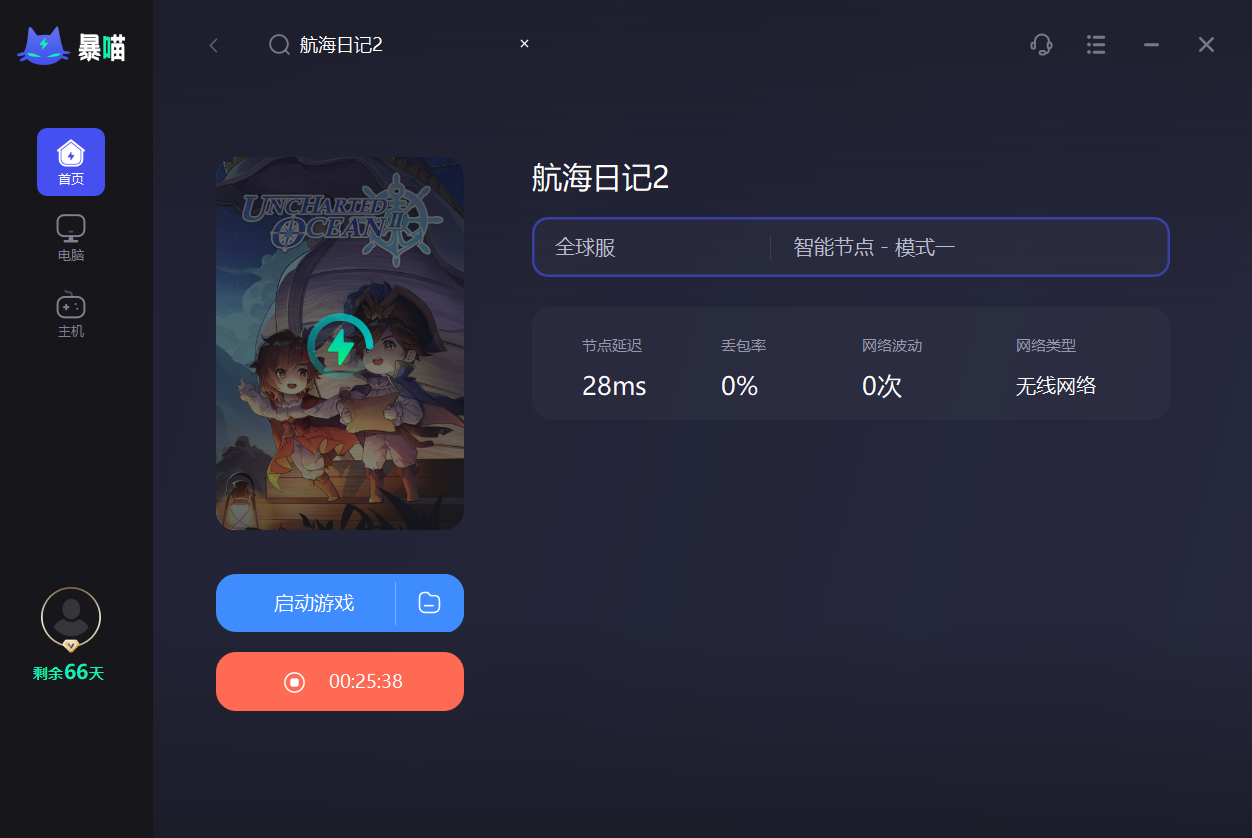The height and width of the screenshot is (838, 1252).
Task: Open the list menu icon
Action: point(1096,44)
